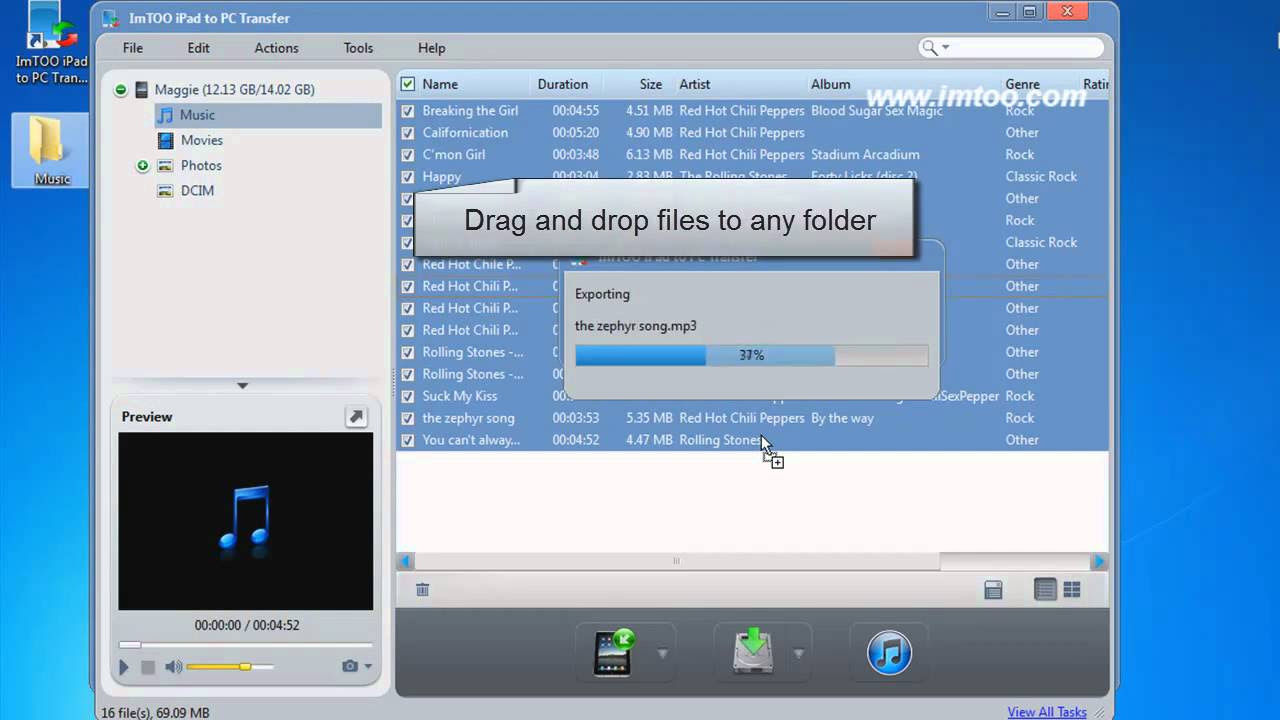This screenshot has width=1280, height=720.
Task: Click the Maggie device icon
Action: point(142,89)
